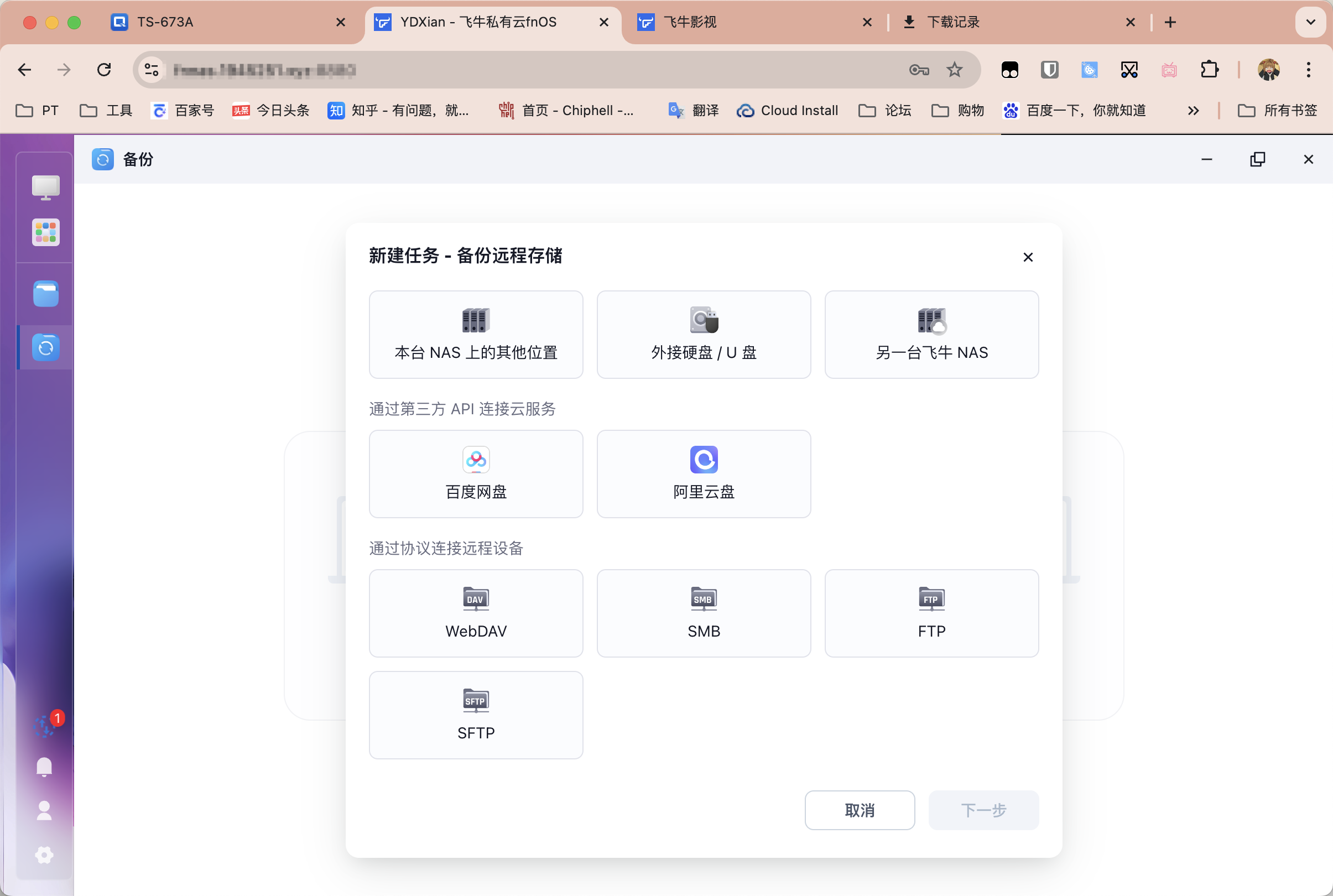Viewport: 1333px width, 896px height.
Task: Pick Baidu Netdisk cloud service
Action: 476,475
